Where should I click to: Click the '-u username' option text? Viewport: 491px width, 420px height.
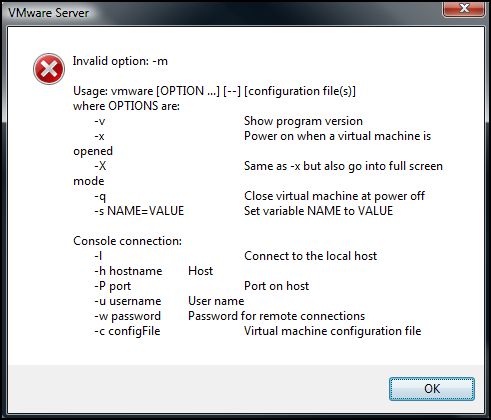pyautogui.click(x=128, y=301)
